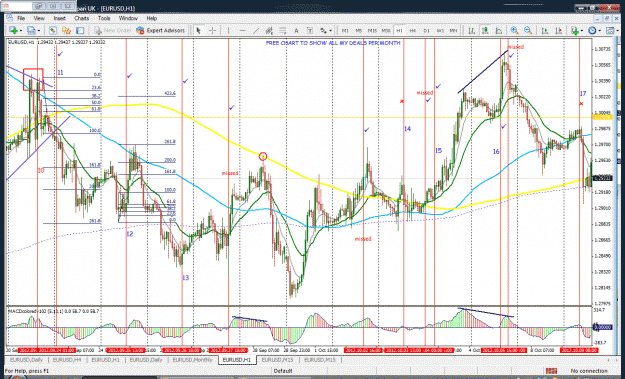Switch to Bar Chart display
This screenshot has height=379, width=625.
(x=472, y=30)
